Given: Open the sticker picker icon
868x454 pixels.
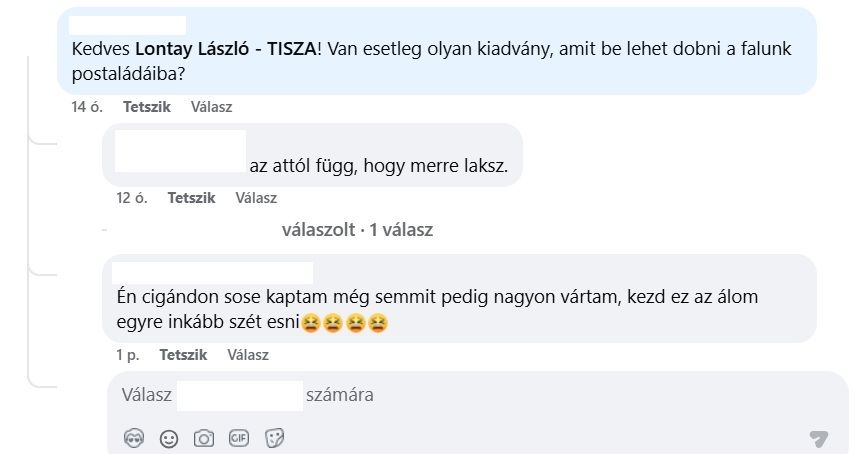Looking at the screenshot, I should click(x=274, y=438).
